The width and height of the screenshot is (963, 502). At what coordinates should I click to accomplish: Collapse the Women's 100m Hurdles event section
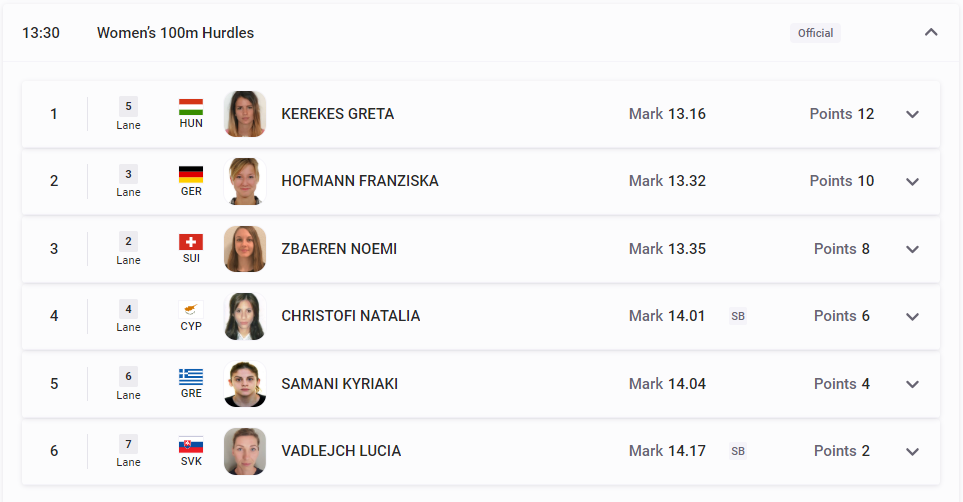[931, 33]
